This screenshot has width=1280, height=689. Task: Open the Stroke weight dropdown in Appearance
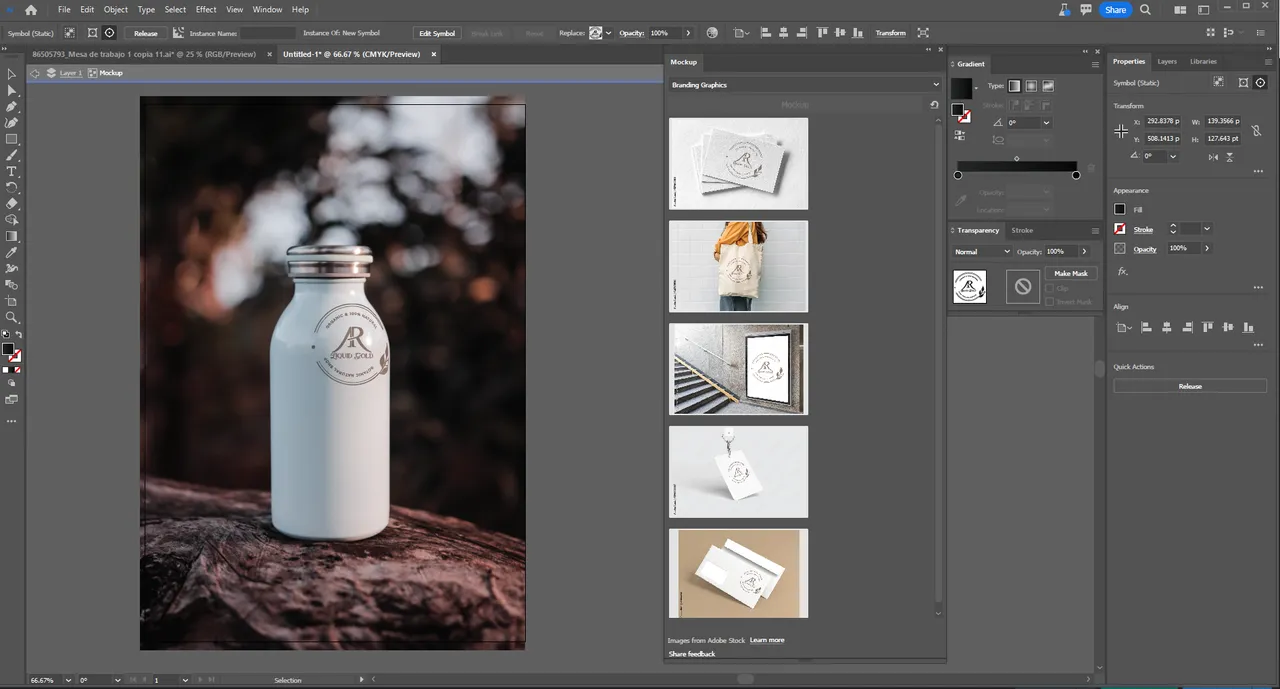(x=1207, y=229)
